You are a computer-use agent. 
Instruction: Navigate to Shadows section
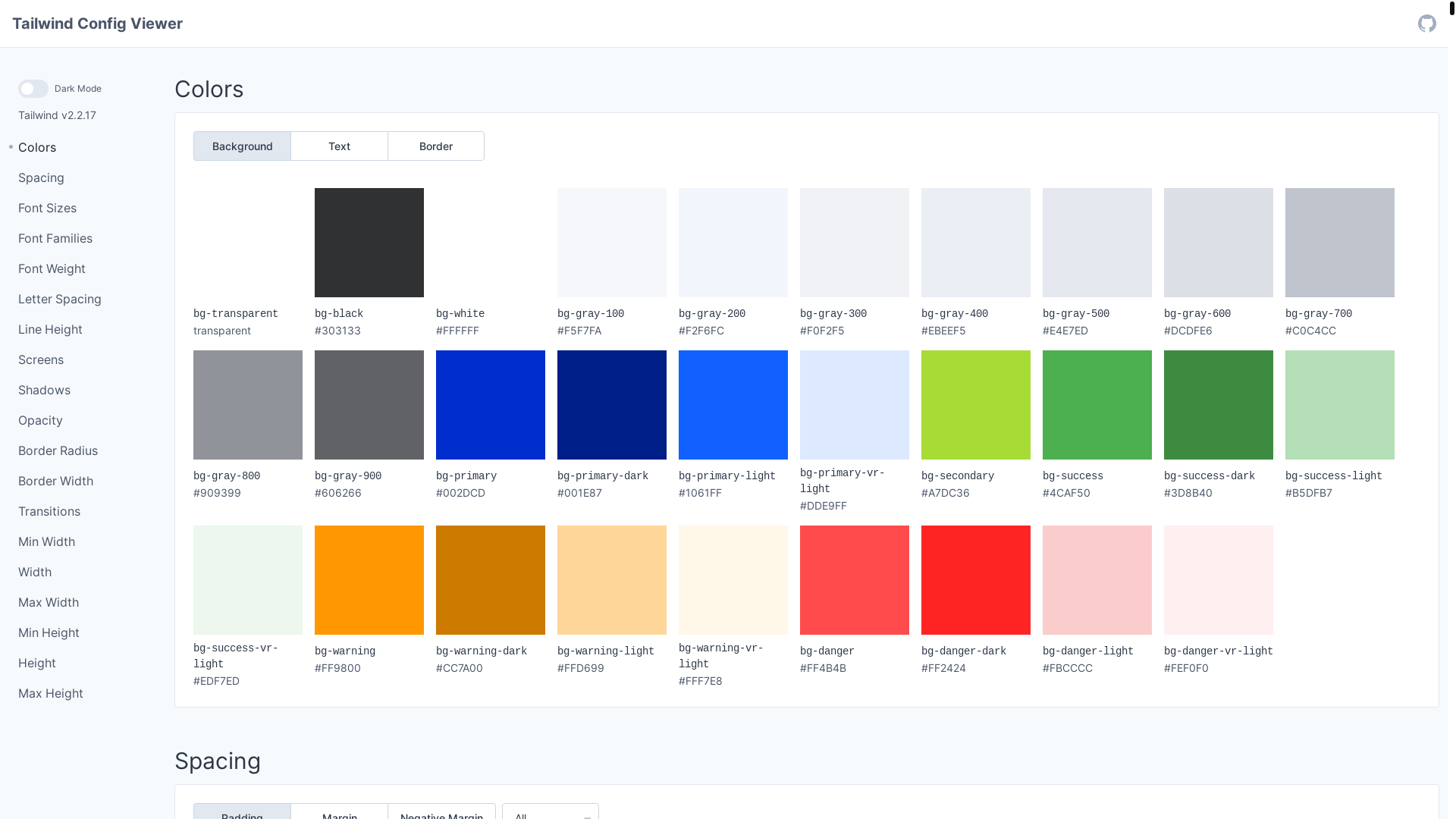(44, 390)
